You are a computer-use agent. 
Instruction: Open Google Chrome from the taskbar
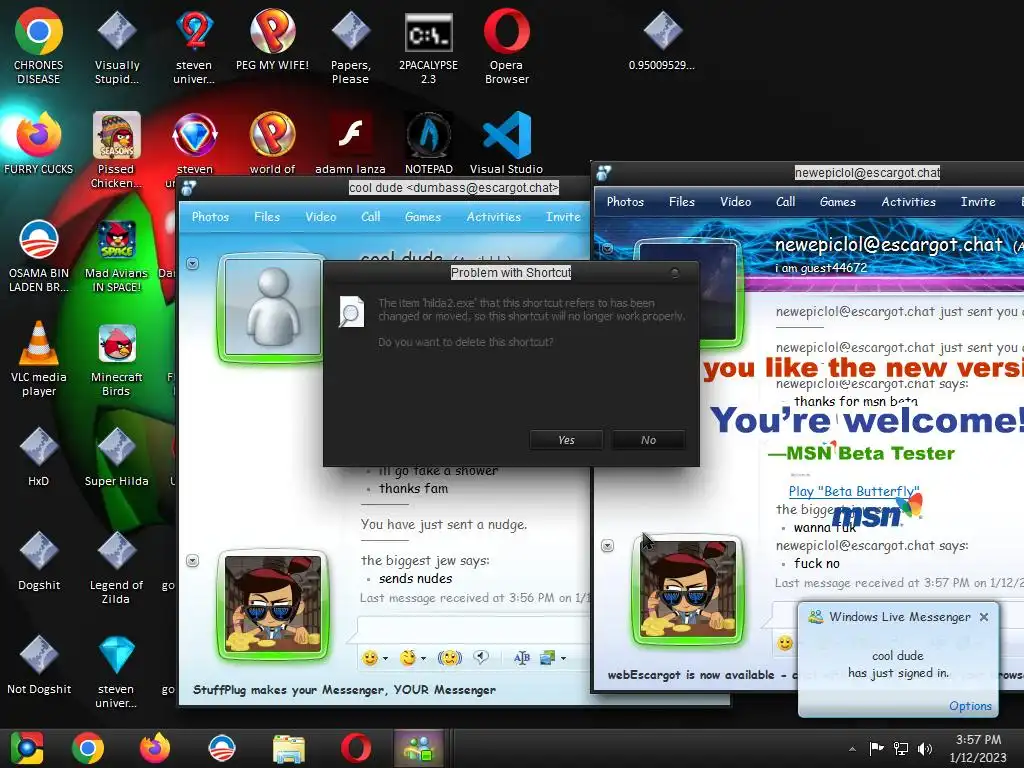88,748
